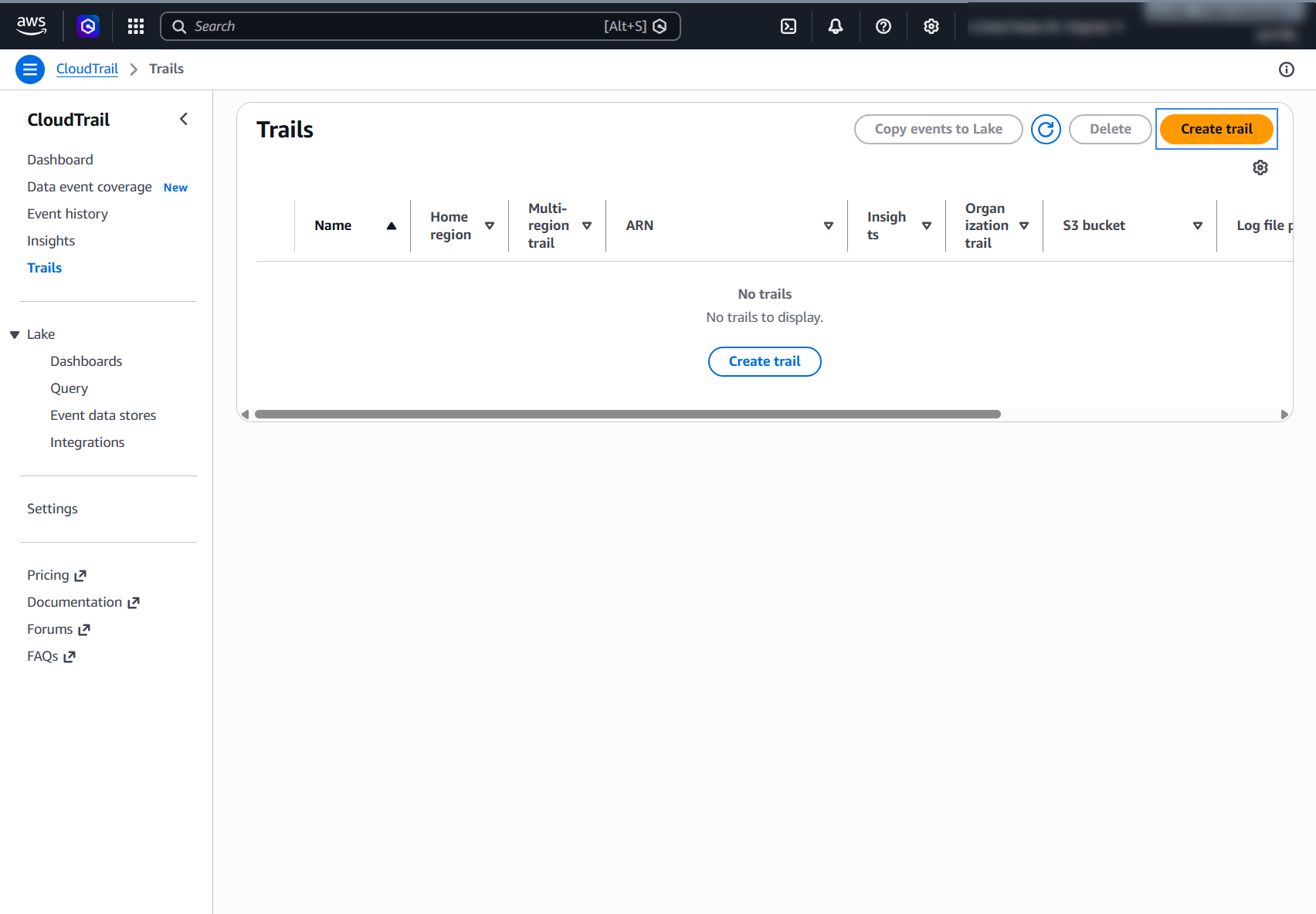Open Pricing external link
Screen dimensions: 1316x914
(57, 575)
